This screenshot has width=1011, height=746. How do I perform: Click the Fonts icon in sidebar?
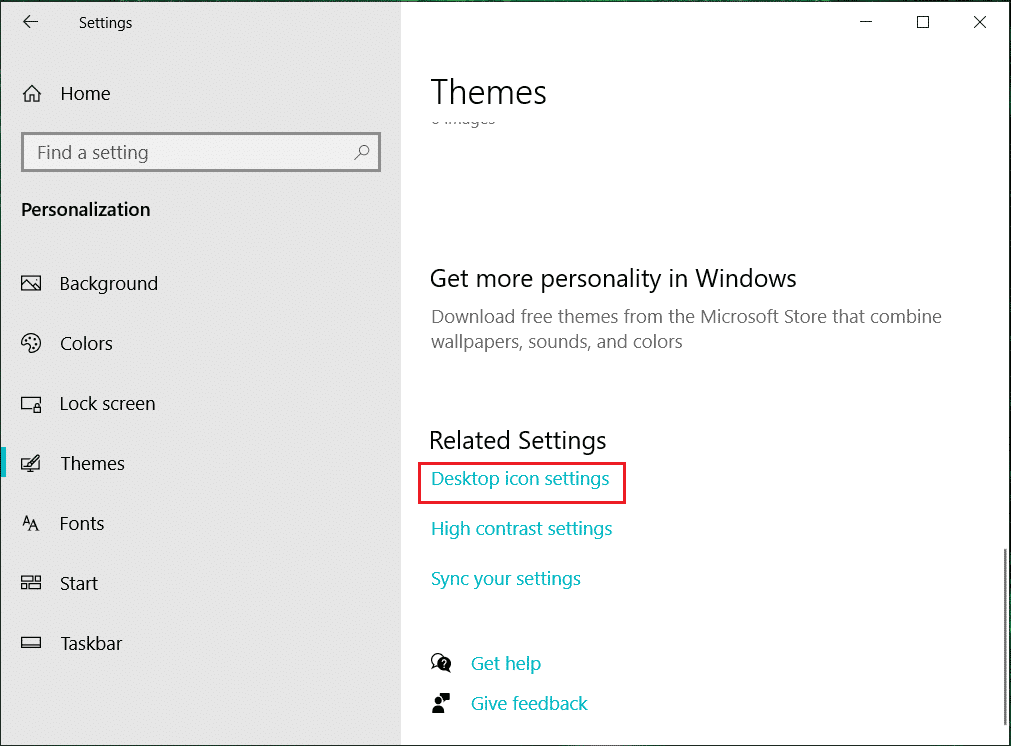pos(31,524)
